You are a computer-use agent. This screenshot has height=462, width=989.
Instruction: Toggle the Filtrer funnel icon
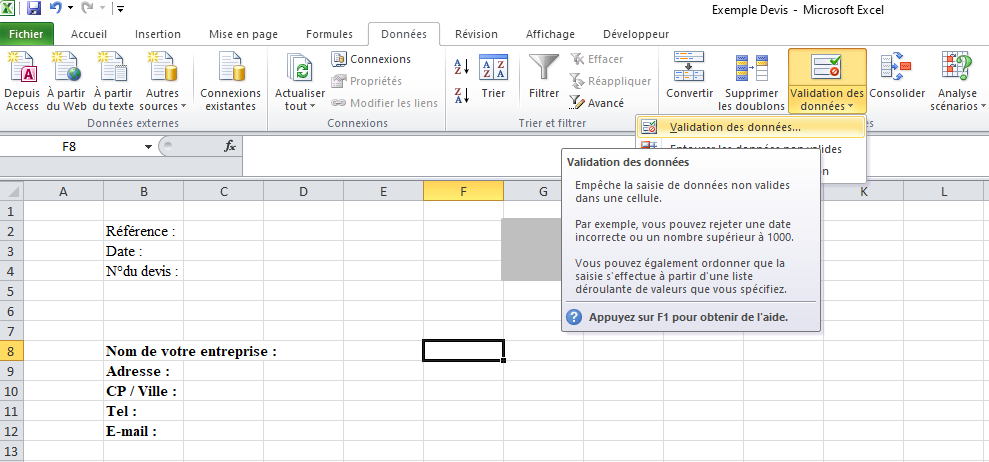[544, 77]
